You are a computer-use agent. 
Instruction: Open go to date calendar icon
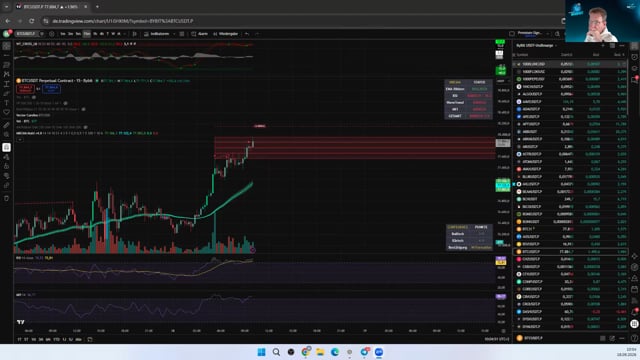tap(90, 340)
